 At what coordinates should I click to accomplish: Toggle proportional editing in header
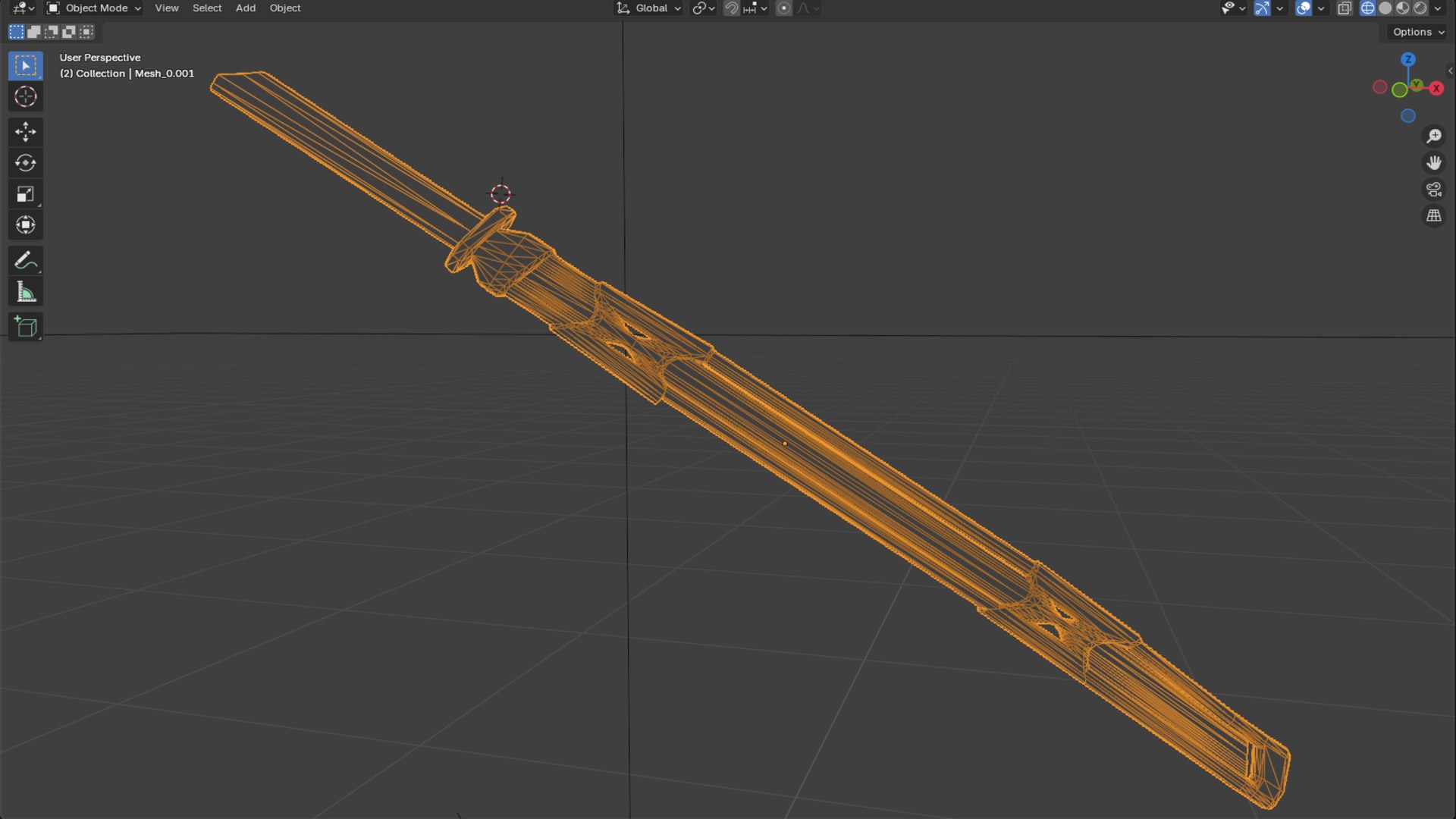[784, 8]
